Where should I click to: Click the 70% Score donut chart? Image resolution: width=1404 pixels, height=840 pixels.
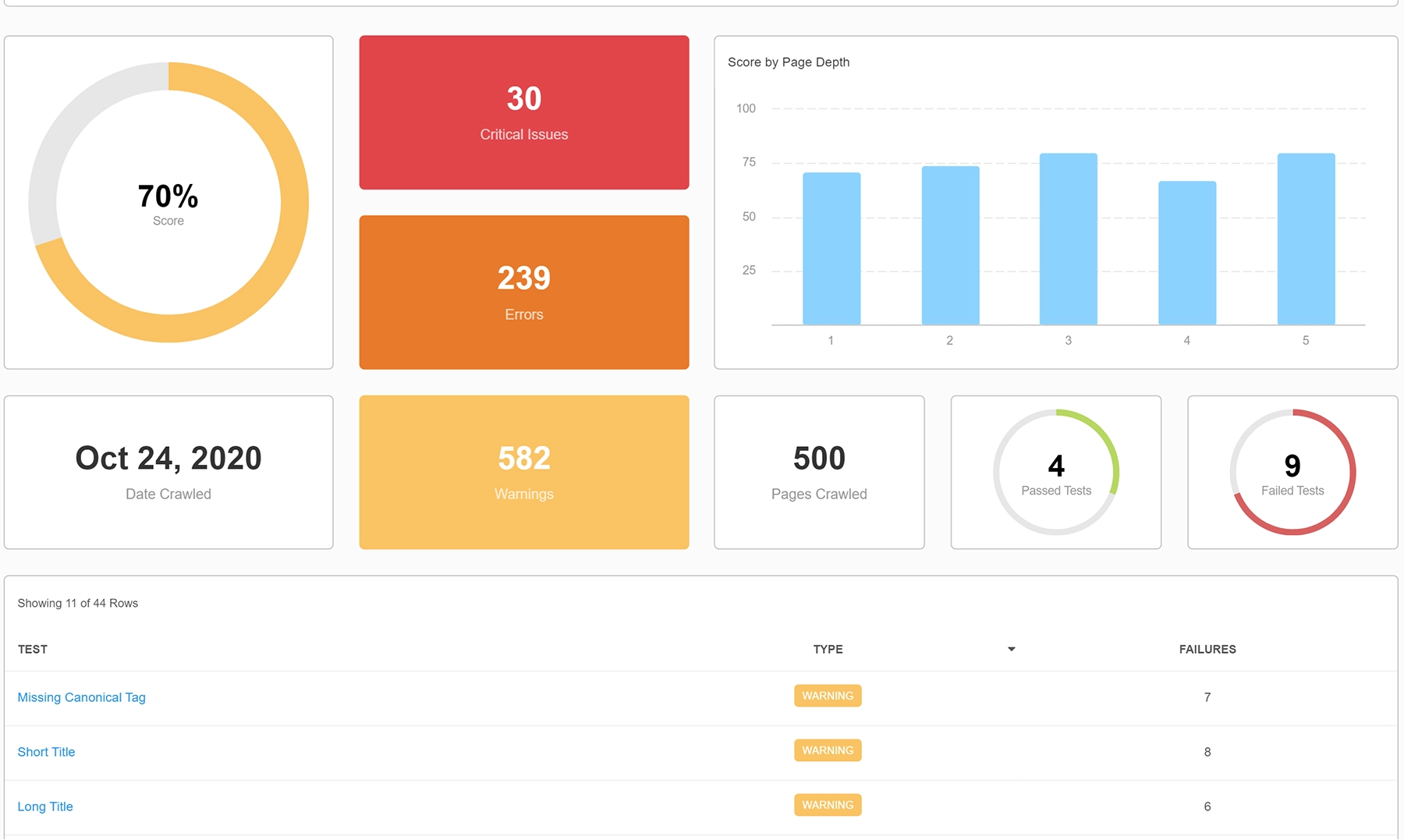tap(168, 201)
